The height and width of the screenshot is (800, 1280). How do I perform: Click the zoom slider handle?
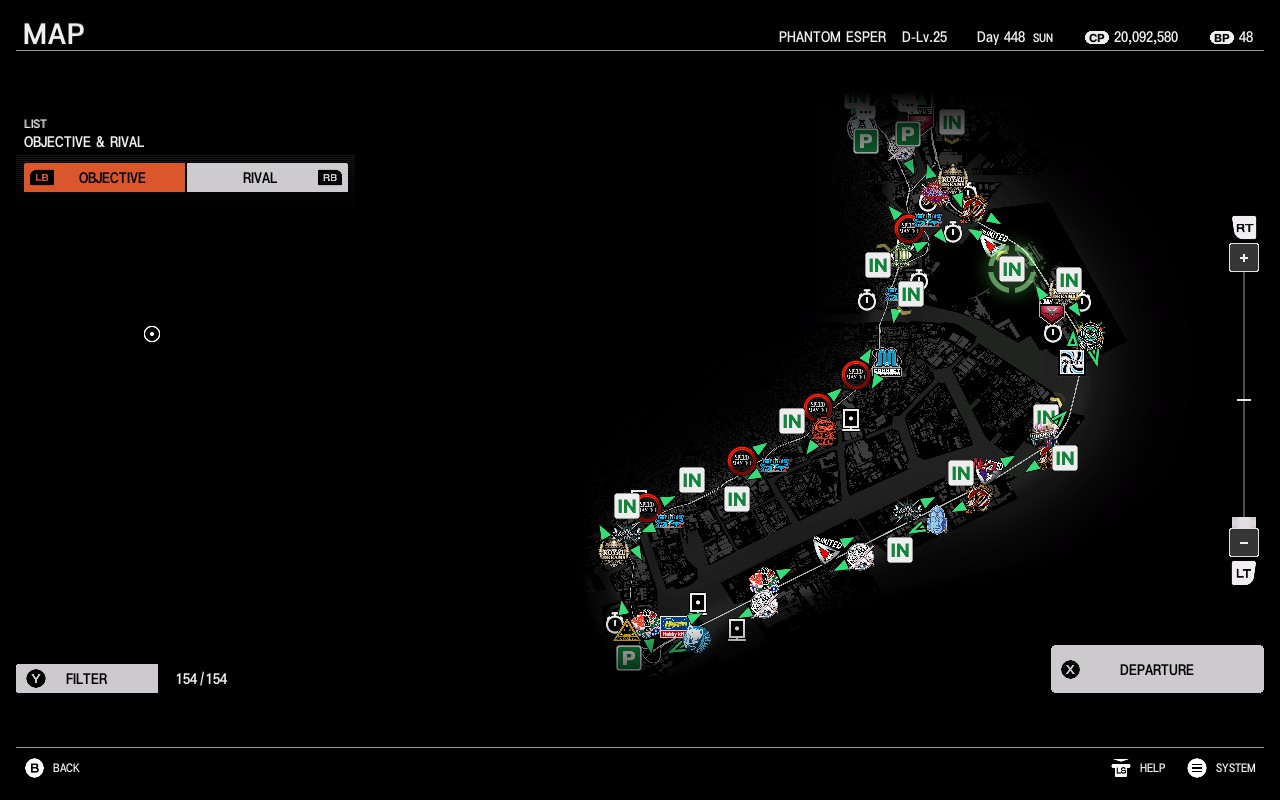pyautogui.click(x=1244, y=523)
